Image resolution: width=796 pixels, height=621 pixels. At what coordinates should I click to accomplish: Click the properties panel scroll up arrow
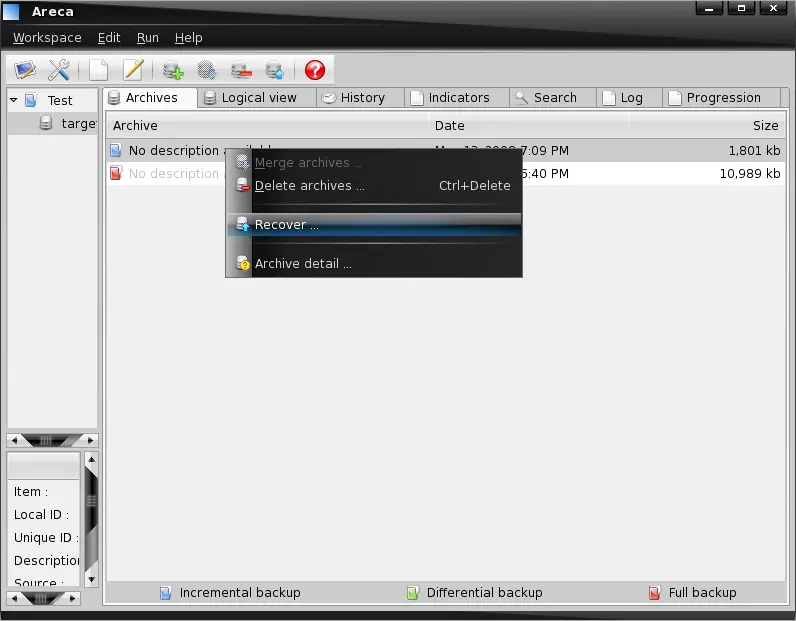click(91, 460)
